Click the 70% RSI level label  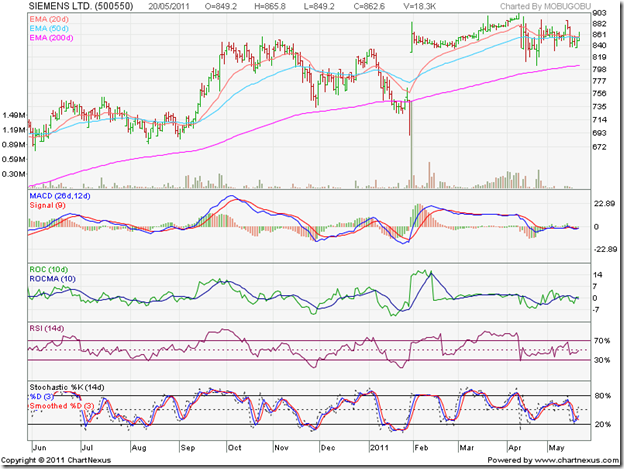[x=602, y=341]
